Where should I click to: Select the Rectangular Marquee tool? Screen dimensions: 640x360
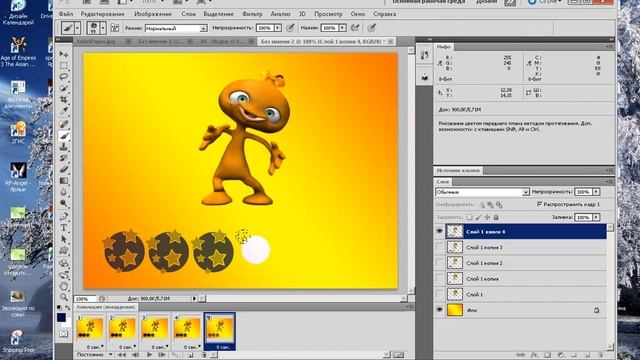[64, 66]
